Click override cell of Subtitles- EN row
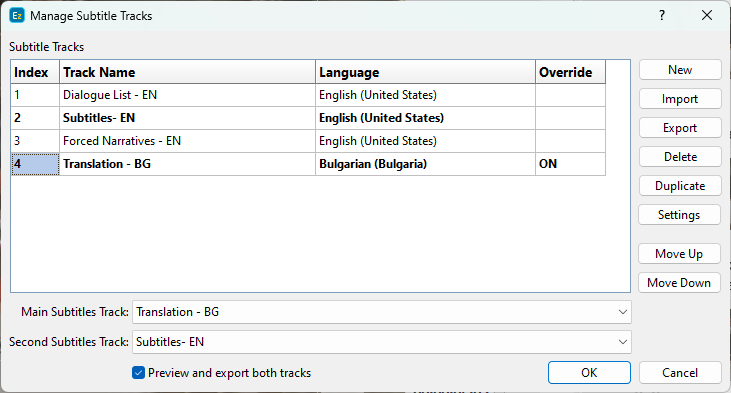The width and height of the screenshot is (731, 393). [x=570, y=118]
